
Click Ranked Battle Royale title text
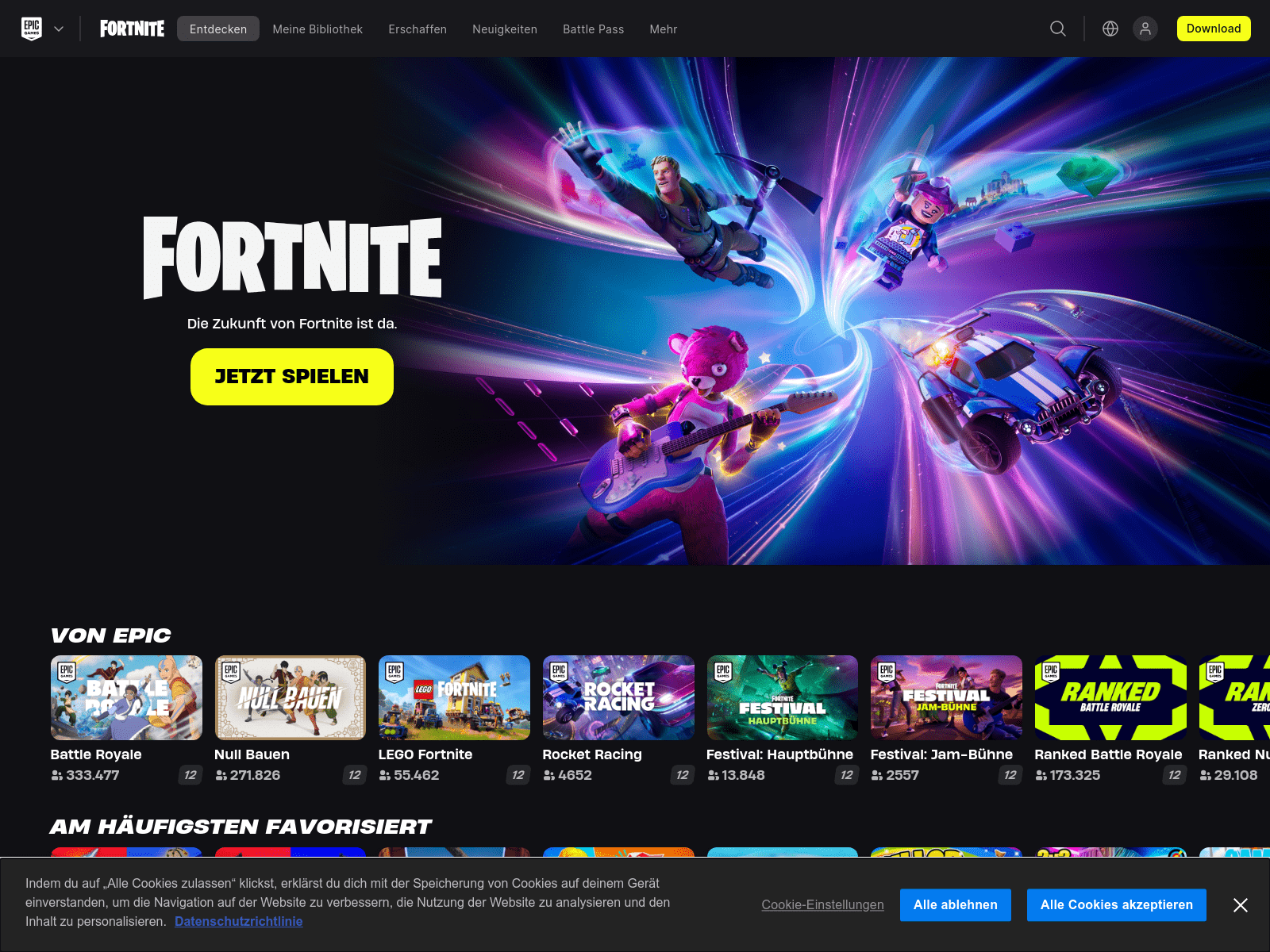click(1108, 754)
